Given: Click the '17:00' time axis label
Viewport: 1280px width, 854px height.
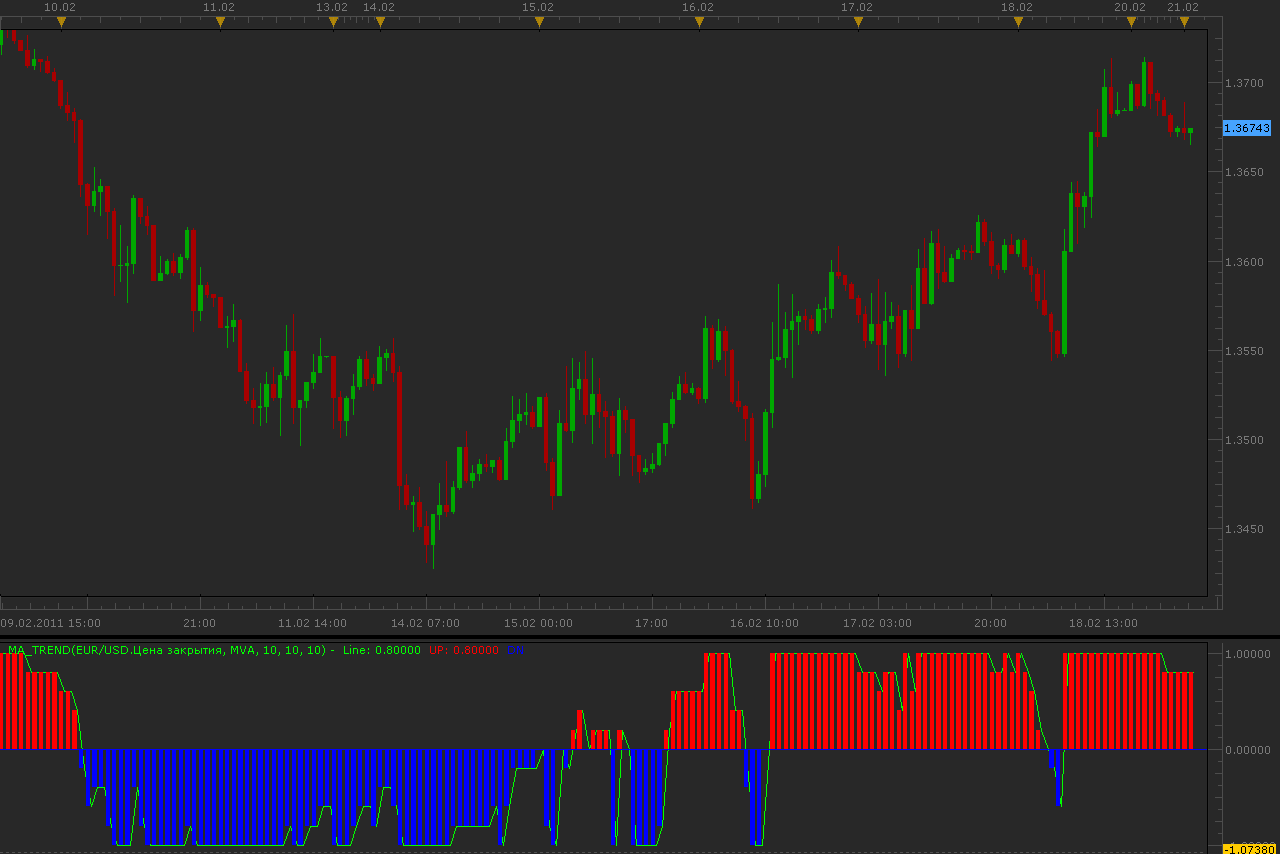Looking at the screenshot, I should (x=652, y=623).
